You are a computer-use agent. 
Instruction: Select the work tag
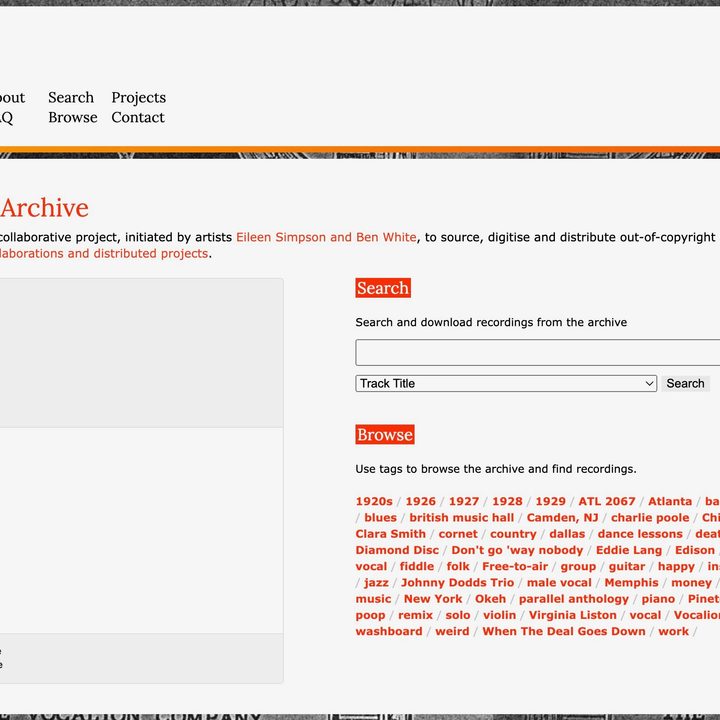click(x=673, y=632)
